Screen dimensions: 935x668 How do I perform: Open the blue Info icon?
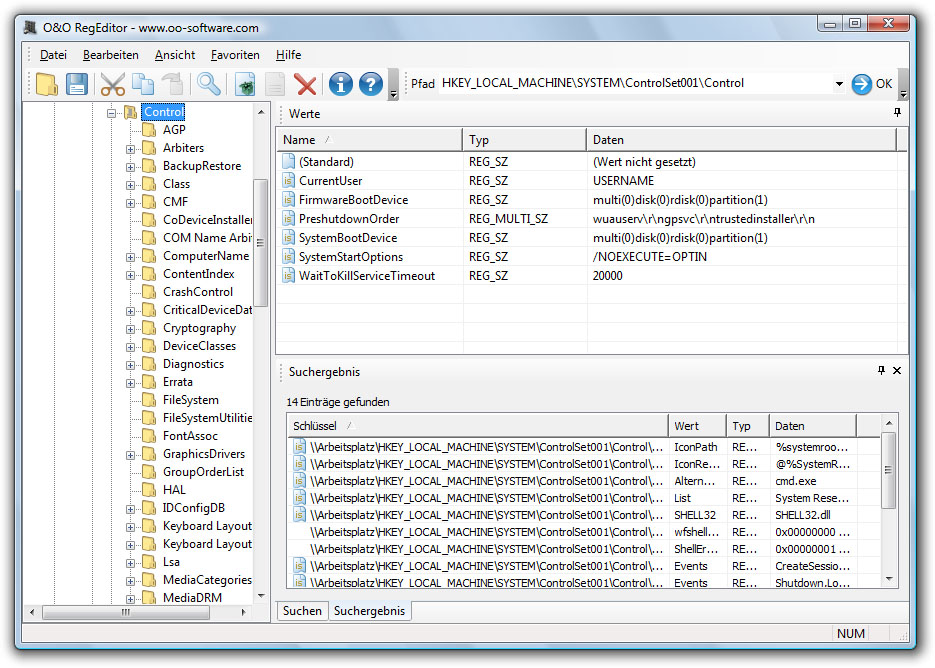[340, 84]
